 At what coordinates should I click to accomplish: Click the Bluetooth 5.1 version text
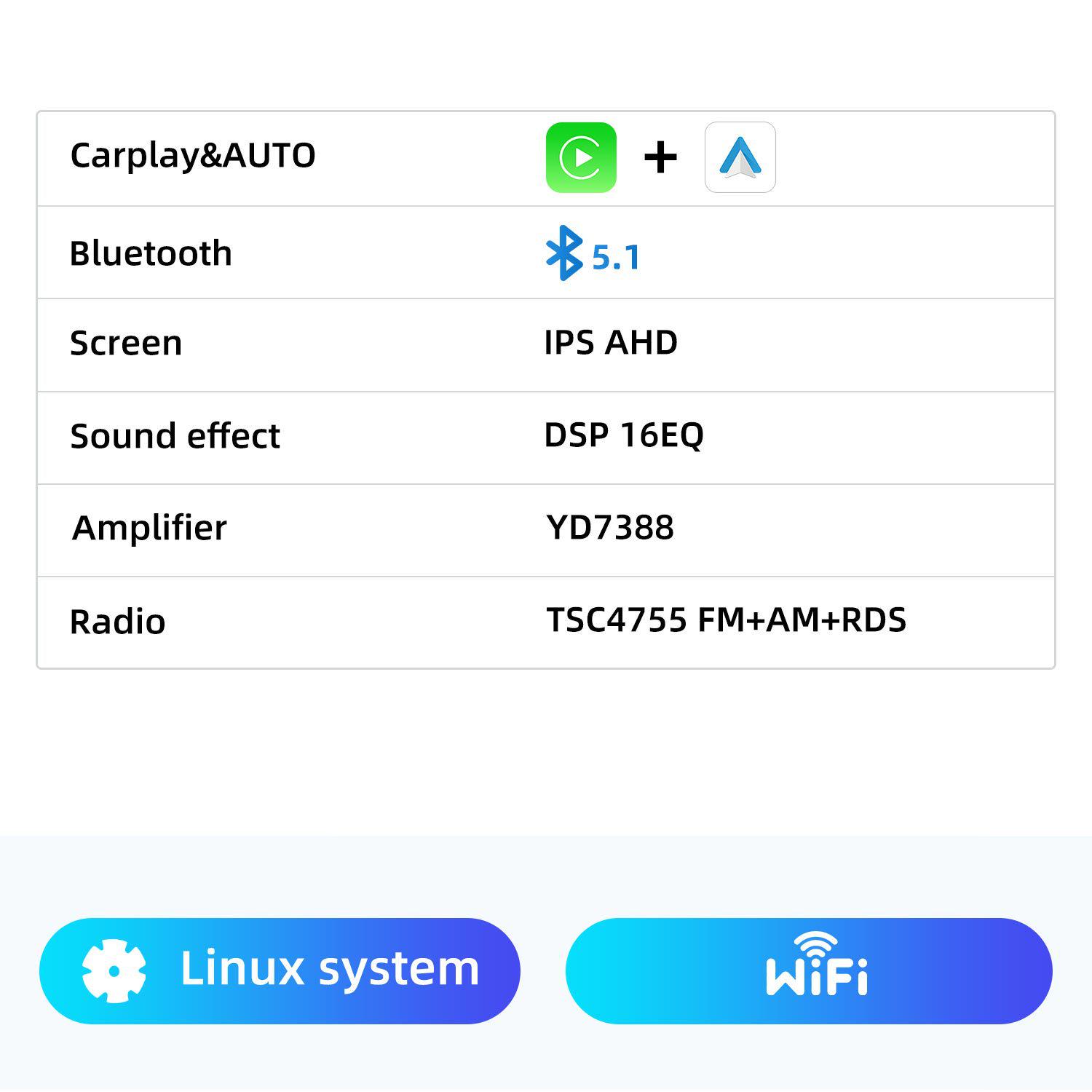(x=616, y=257)
